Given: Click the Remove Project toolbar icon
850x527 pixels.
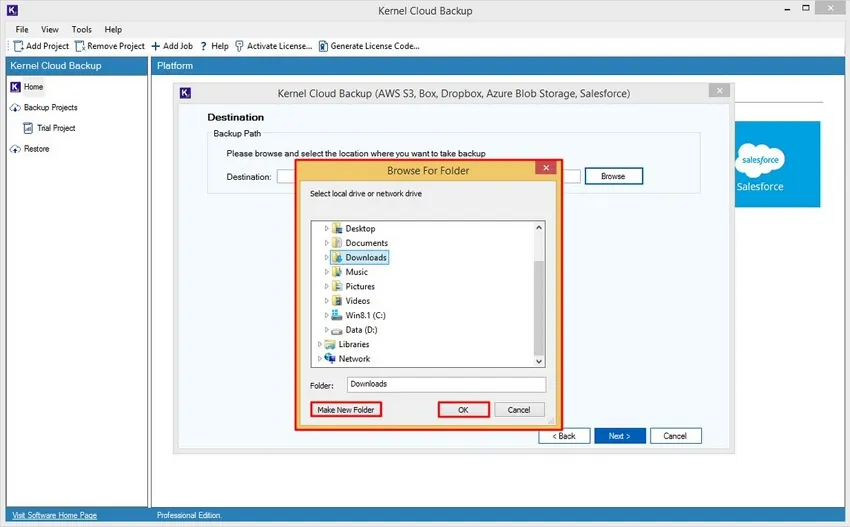Looking at the screenshot, I should coord(80,46).
